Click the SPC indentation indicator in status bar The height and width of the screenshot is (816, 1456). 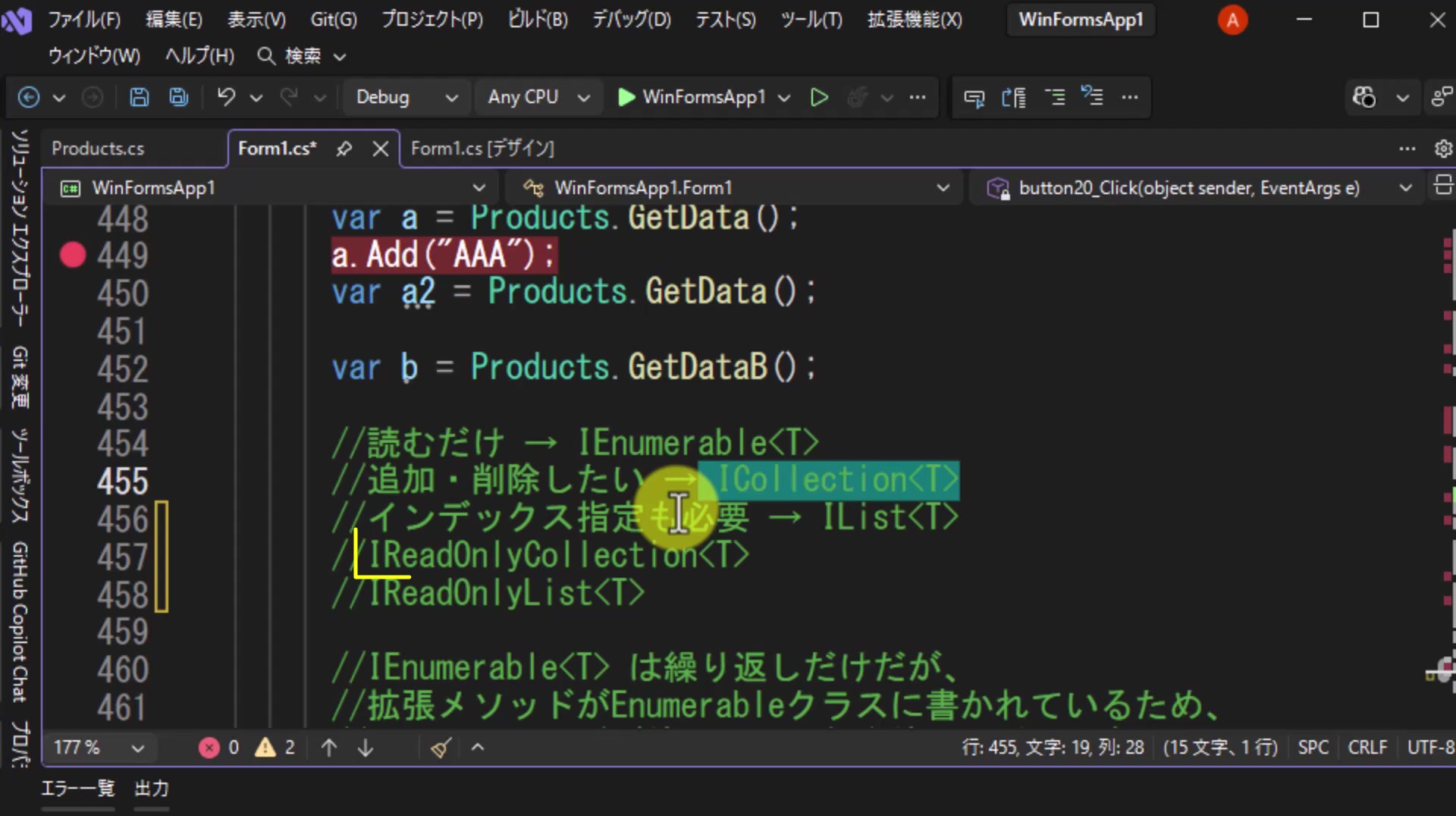[1313, 748]
